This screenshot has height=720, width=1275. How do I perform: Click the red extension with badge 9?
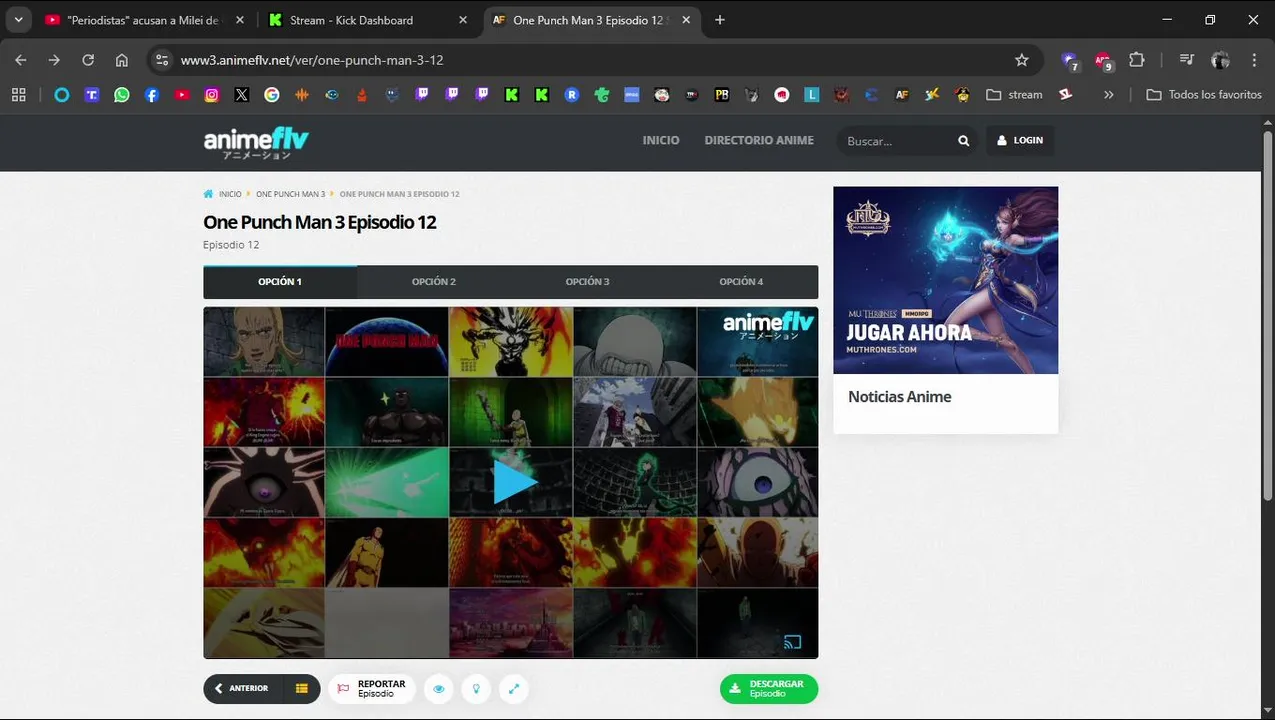click(x=1103, y=61)
